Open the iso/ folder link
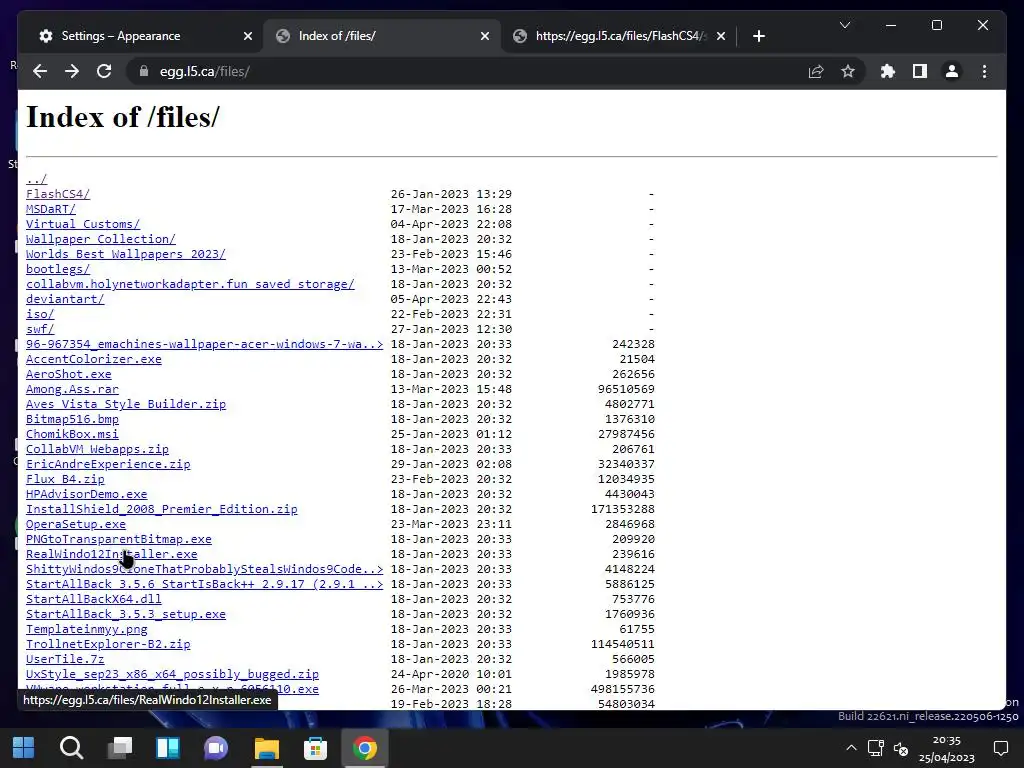The height and width of the screenshot is (768, 1024). pyautogui.click(x=40, y=314)
